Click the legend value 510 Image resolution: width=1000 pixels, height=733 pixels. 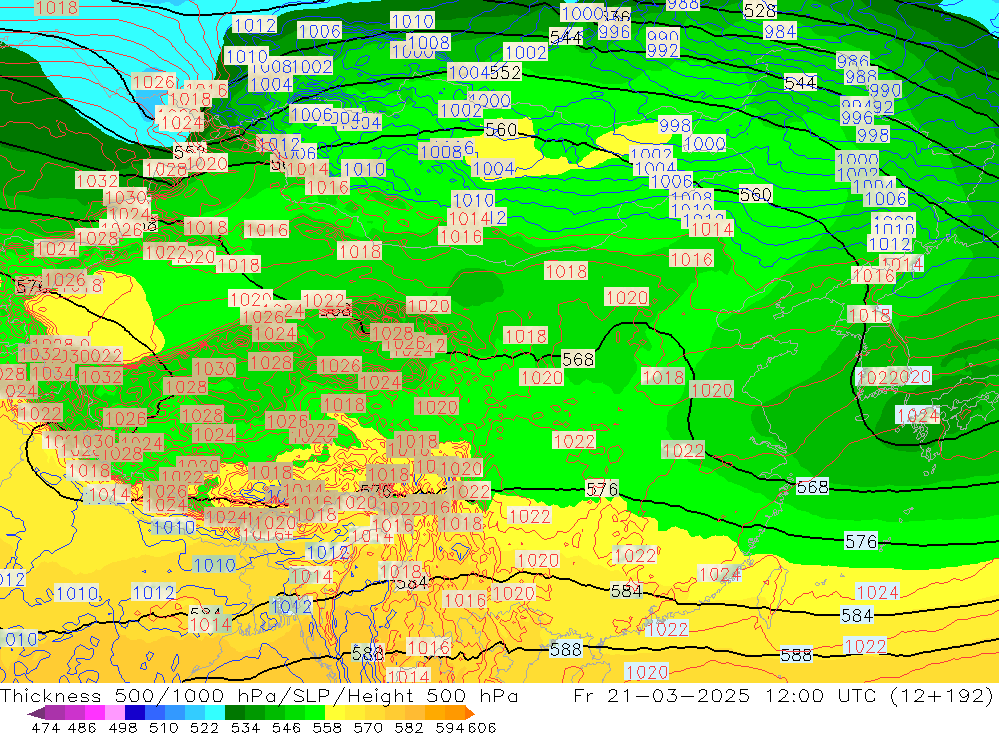click(x=164, y=727)
